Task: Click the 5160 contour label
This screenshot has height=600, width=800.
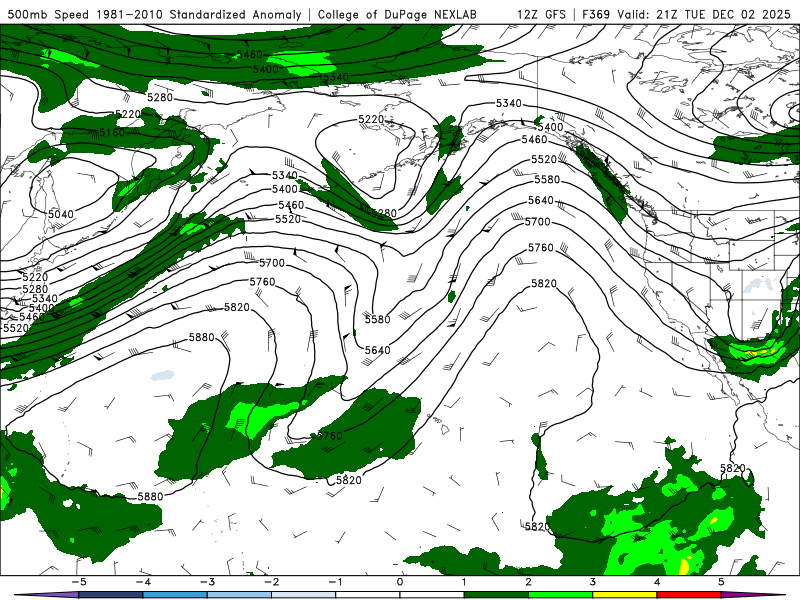Action: (x=112, y=133)
